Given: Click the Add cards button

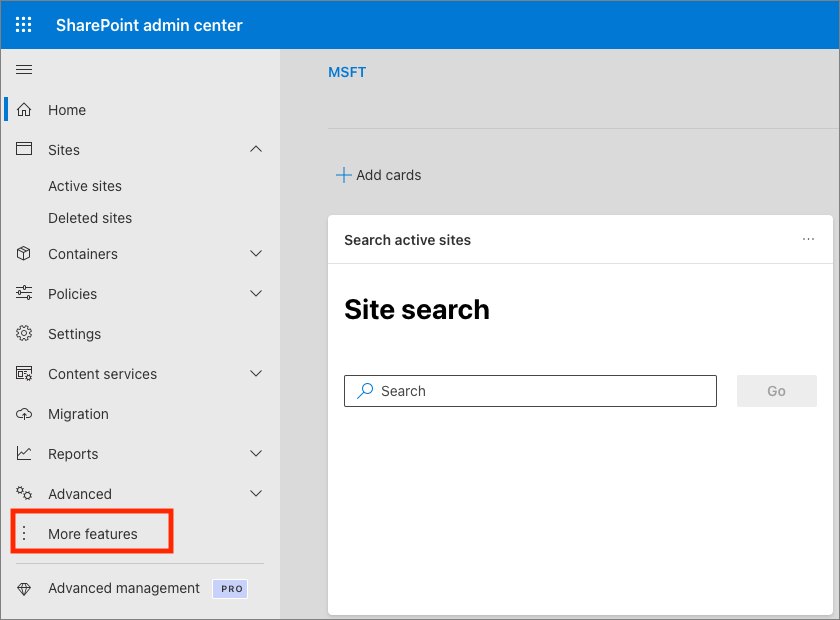Looking at the screenshot, I should (378, 175).
